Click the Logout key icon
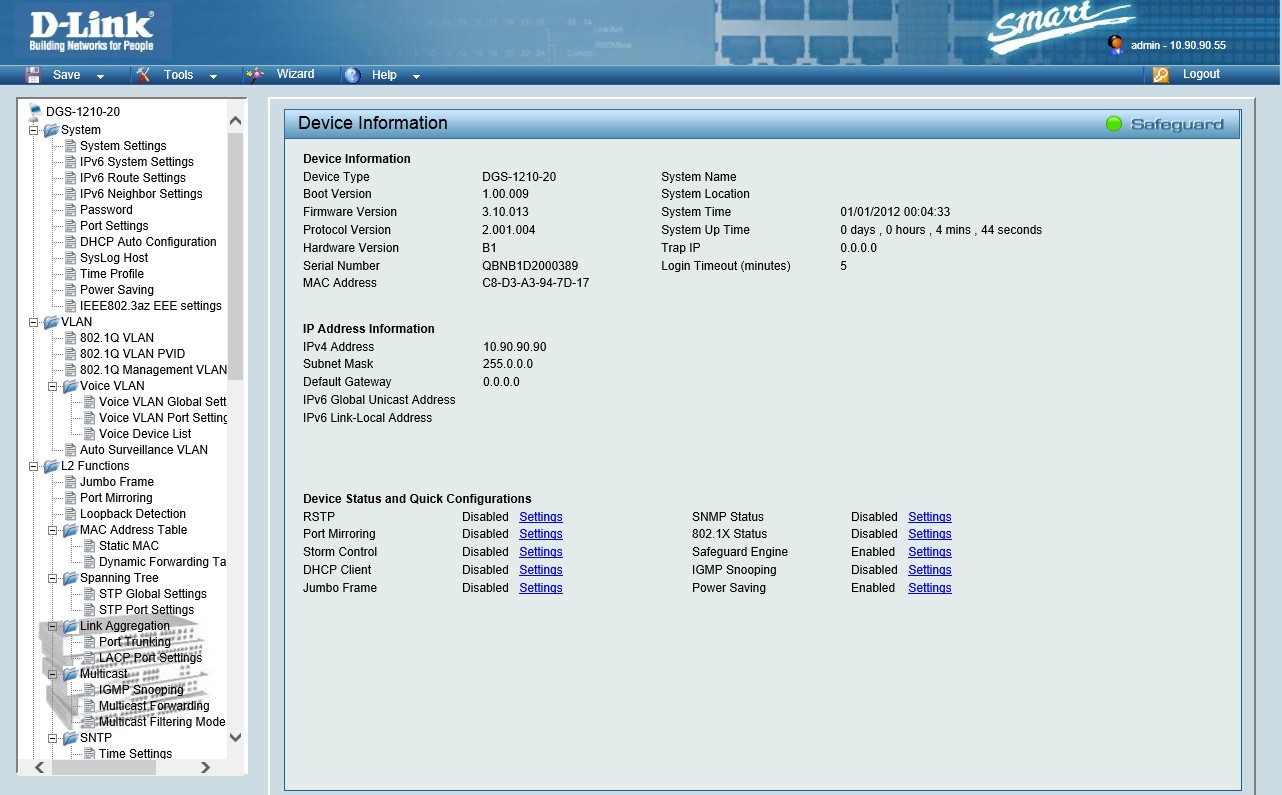Screen dimensions: 1282x795 point(1160,75)
